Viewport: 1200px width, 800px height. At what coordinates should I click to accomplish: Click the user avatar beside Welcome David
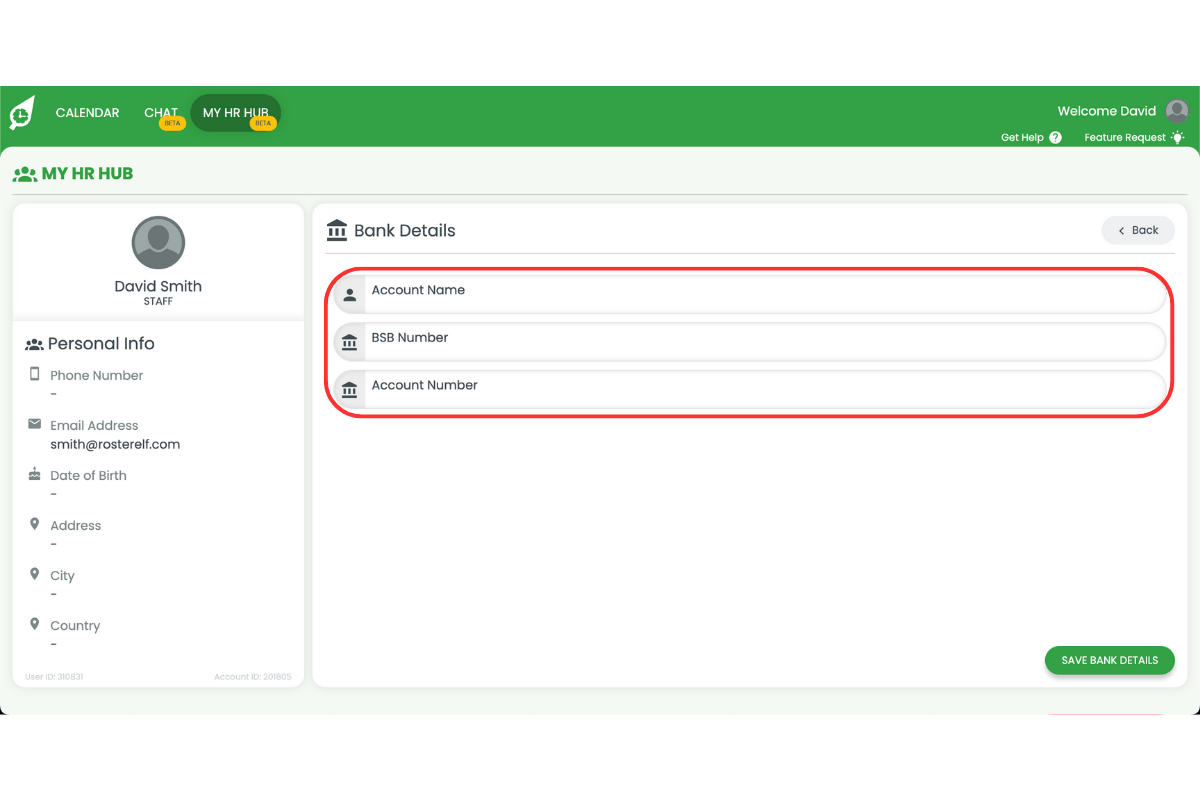pos(1177,111)
